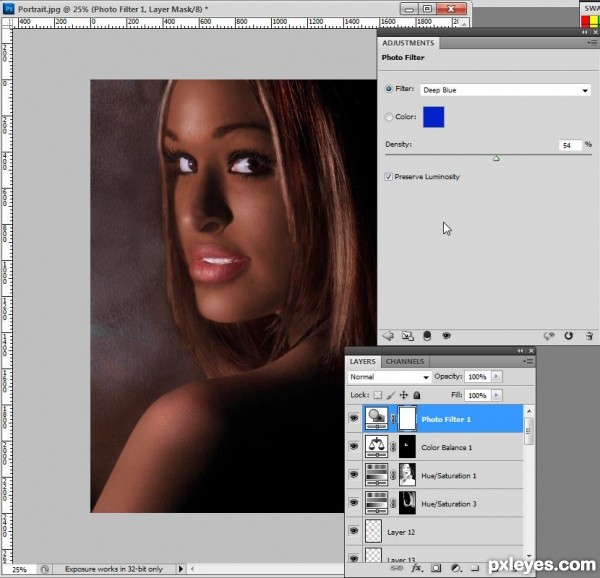
Task: Open the Adjustments panel options menu
Action: click(592, 43)
